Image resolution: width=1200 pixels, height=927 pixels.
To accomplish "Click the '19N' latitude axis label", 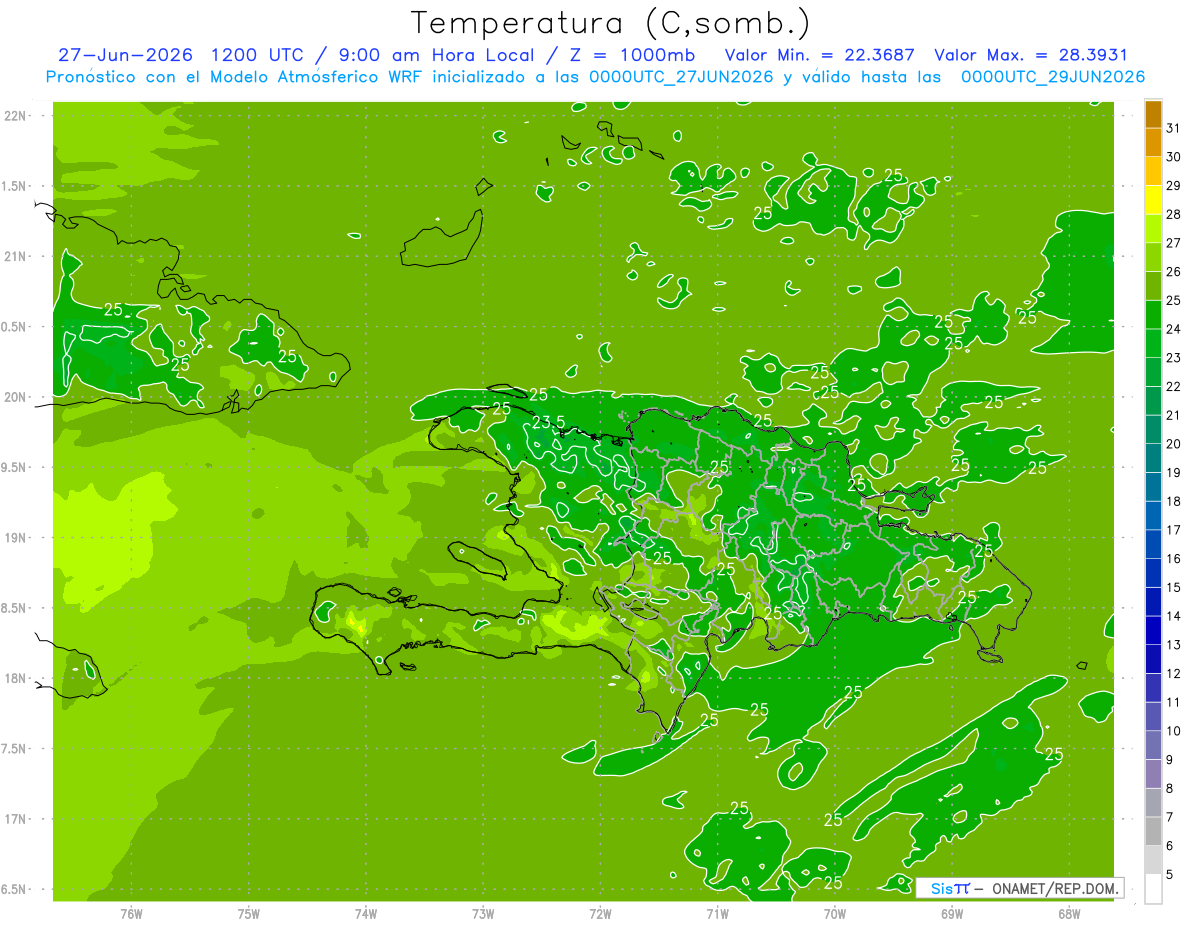I will (x=14, y=538).
